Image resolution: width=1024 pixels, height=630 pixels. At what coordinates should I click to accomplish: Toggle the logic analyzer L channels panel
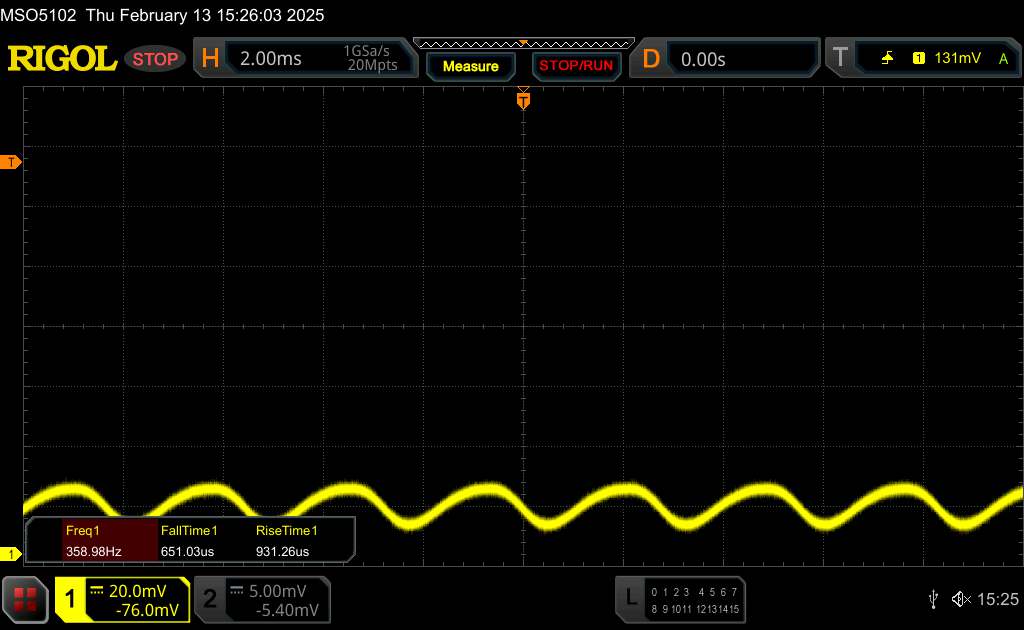coord(682,598)
